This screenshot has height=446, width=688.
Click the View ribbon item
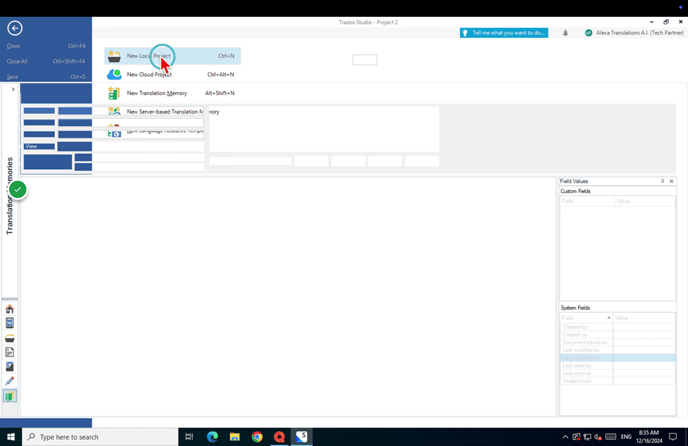pos(39,146)
